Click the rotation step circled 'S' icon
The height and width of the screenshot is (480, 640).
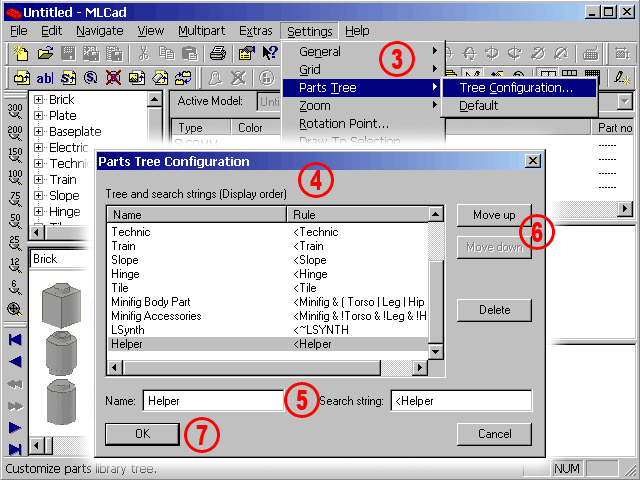click(x=91, y=78)
